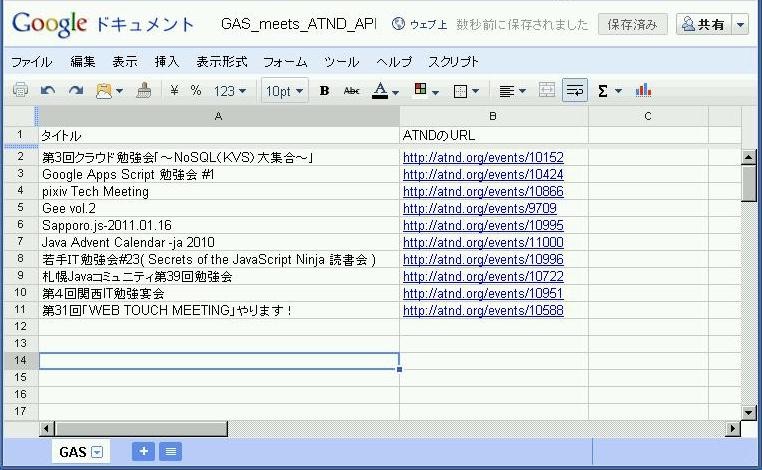
Task: Click vertical scrollbar down arrow
Action: (748, 413)
